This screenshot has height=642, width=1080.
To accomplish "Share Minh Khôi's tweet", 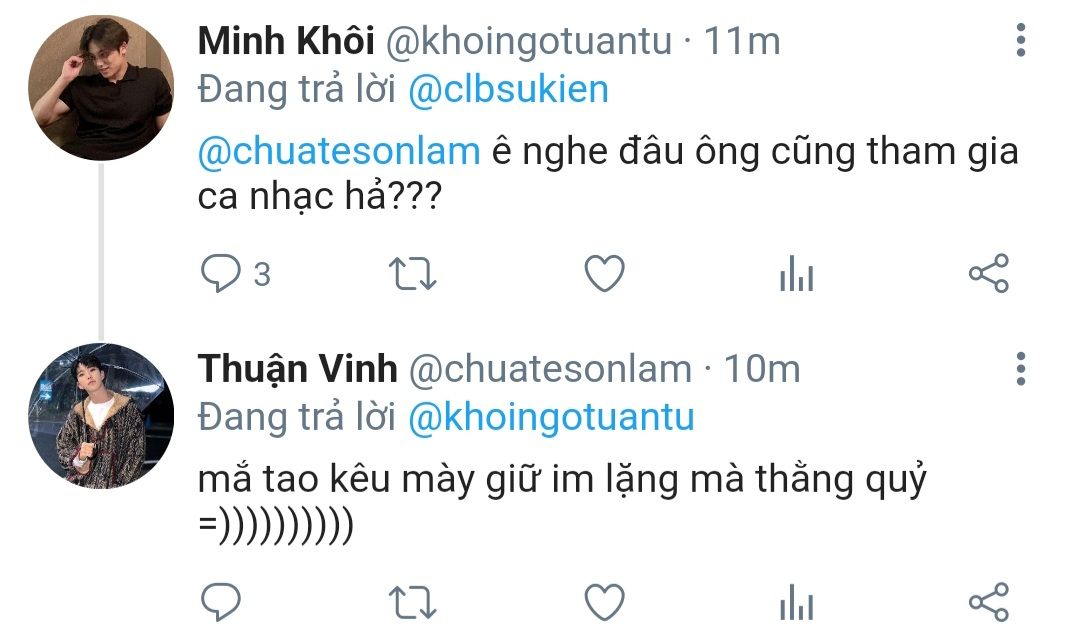I will [989, 273].
